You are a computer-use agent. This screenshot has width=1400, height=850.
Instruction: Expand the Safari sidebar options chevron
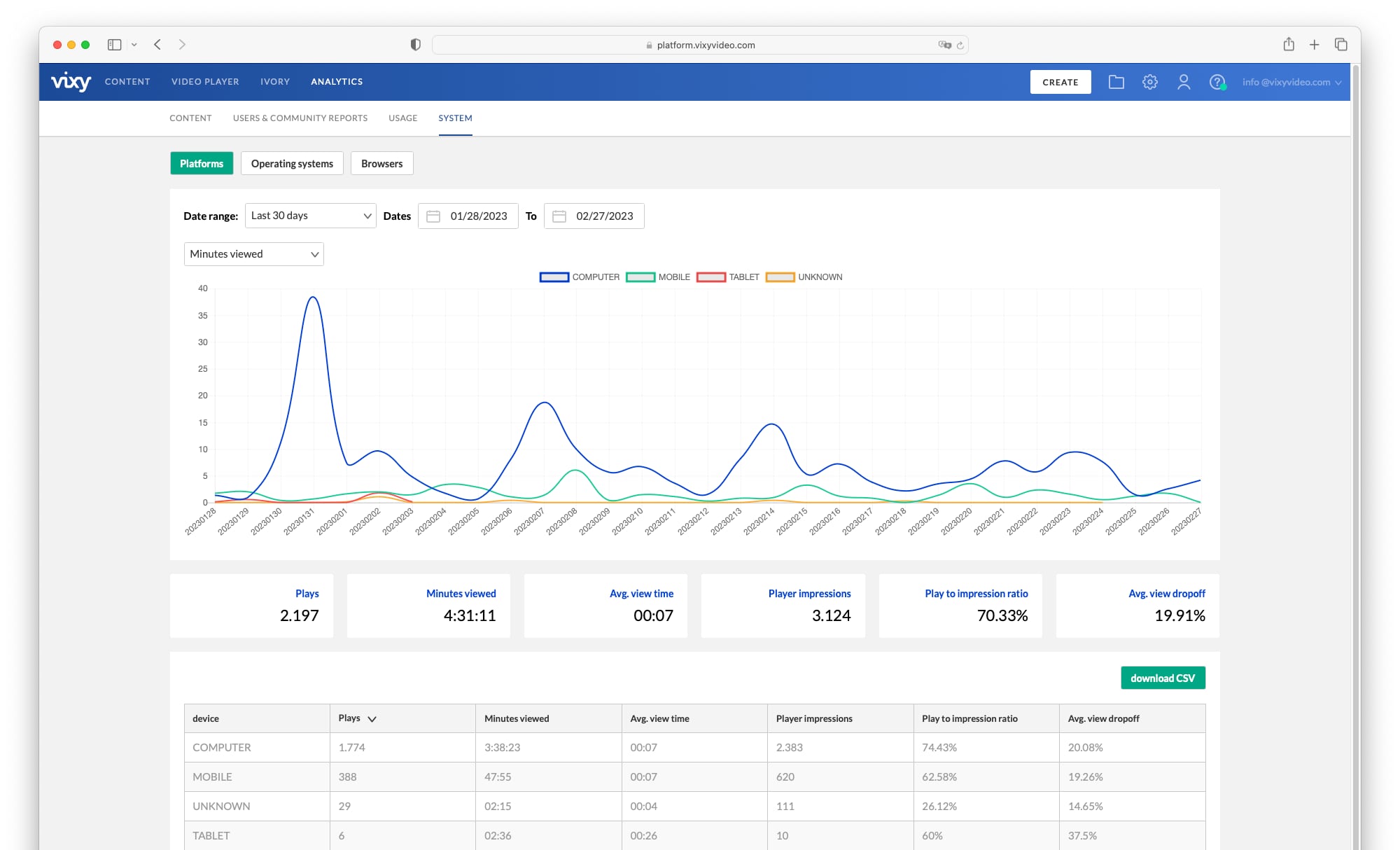point(134,44)
